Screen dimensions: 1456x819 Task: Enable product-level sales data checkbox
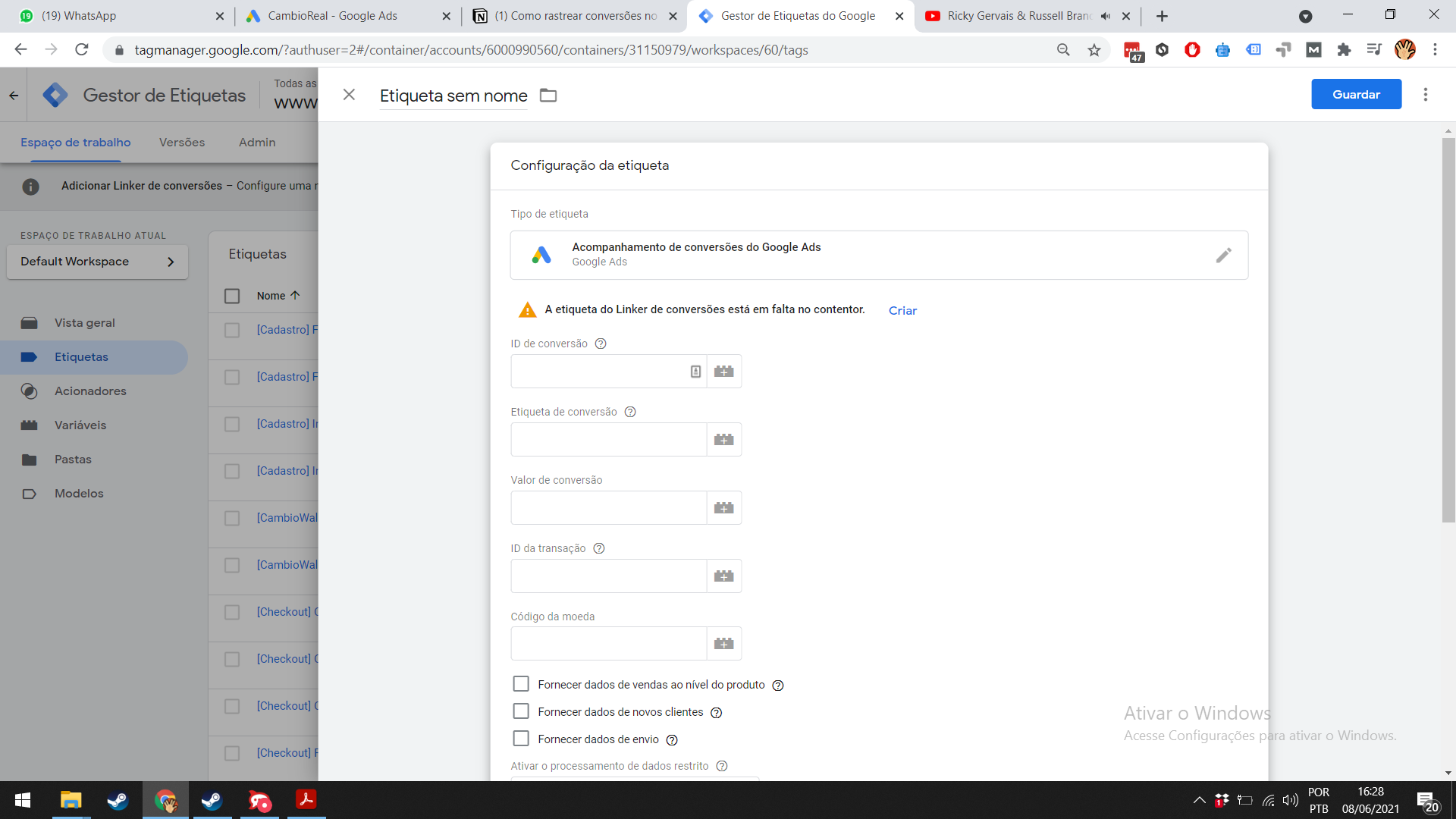click(x=521, y=684)
